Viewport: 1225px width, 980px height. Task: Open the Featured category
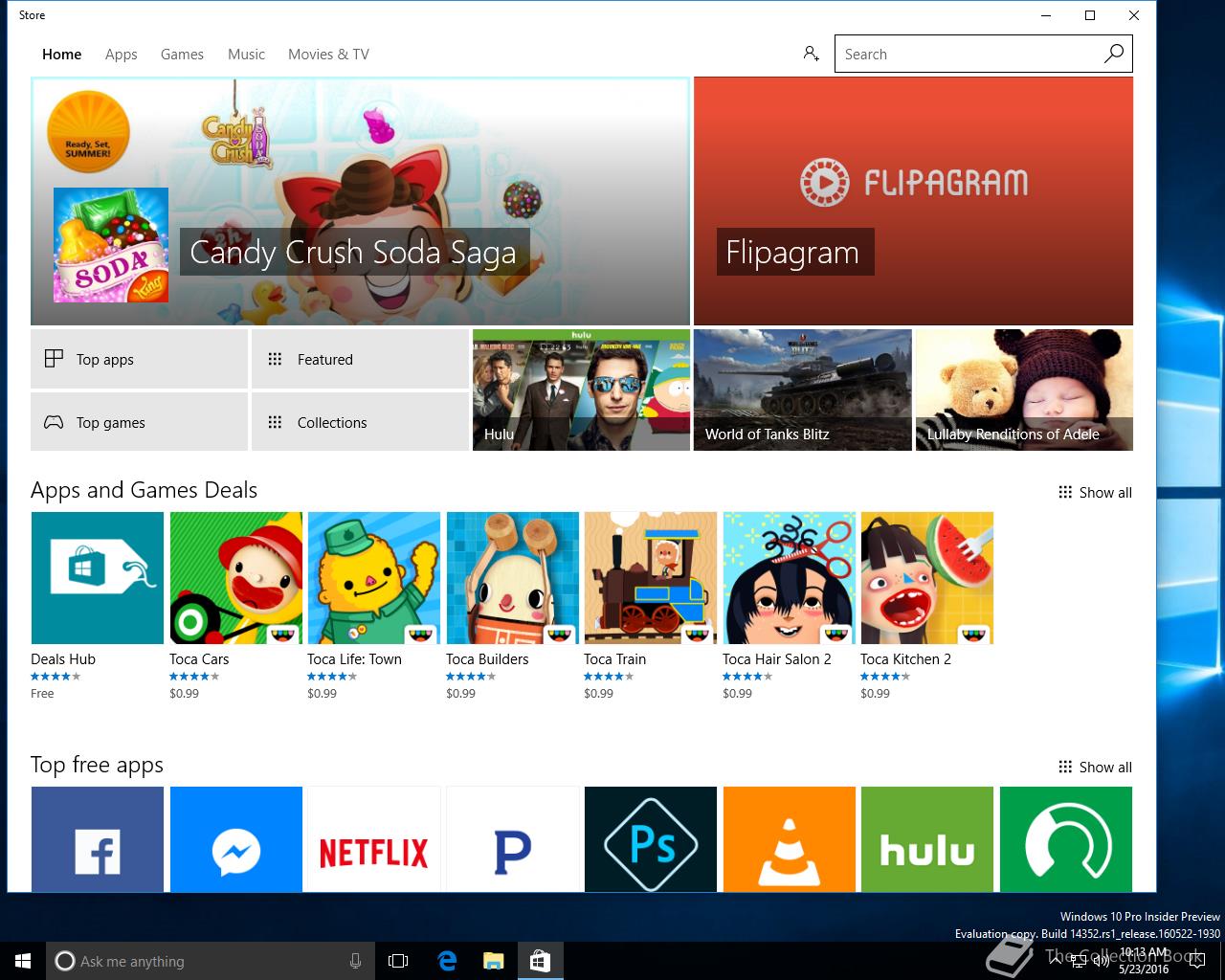[360, 359]
